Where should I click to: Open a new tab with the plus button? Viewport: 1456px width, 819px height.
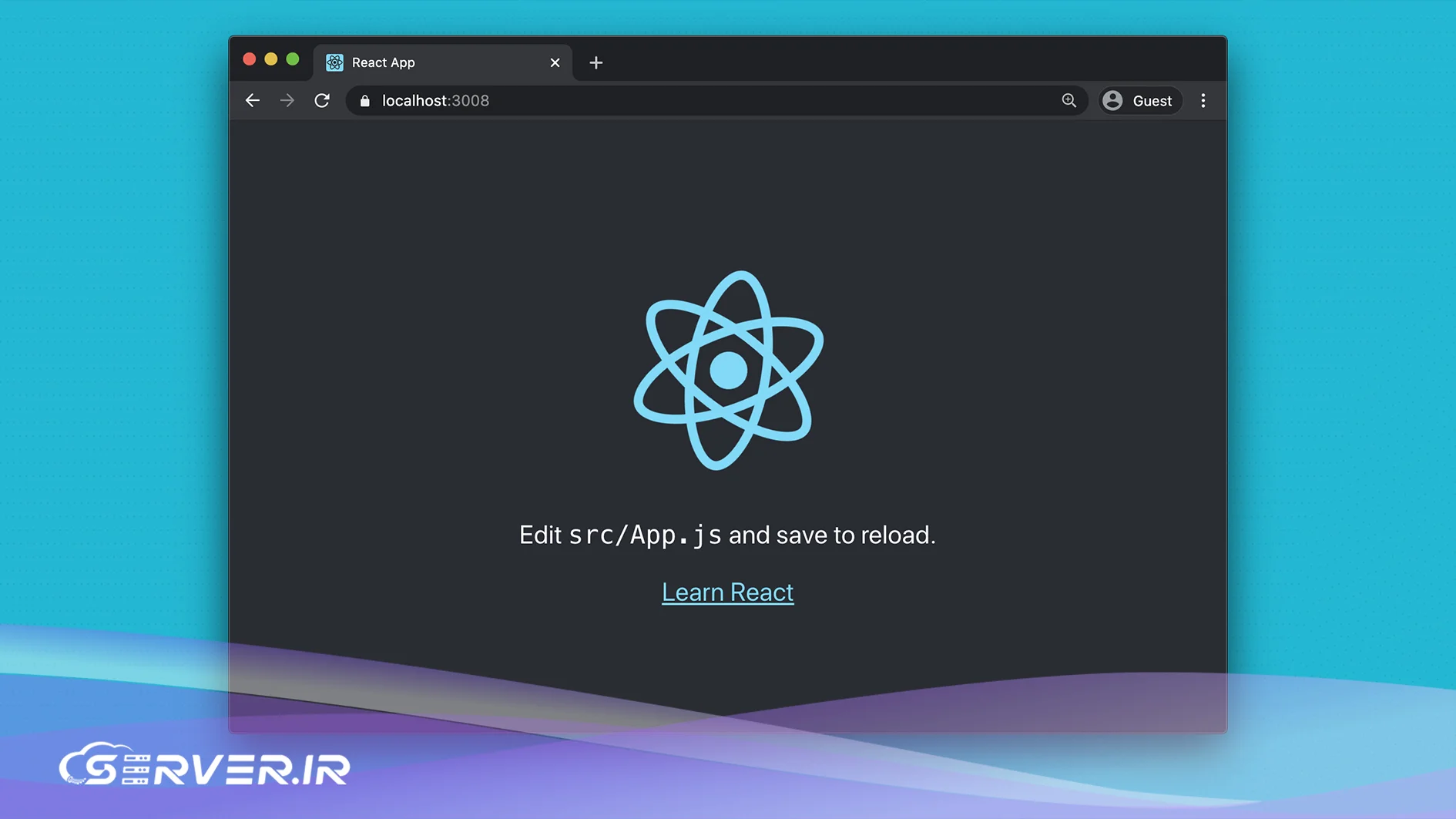pos(596,63)
